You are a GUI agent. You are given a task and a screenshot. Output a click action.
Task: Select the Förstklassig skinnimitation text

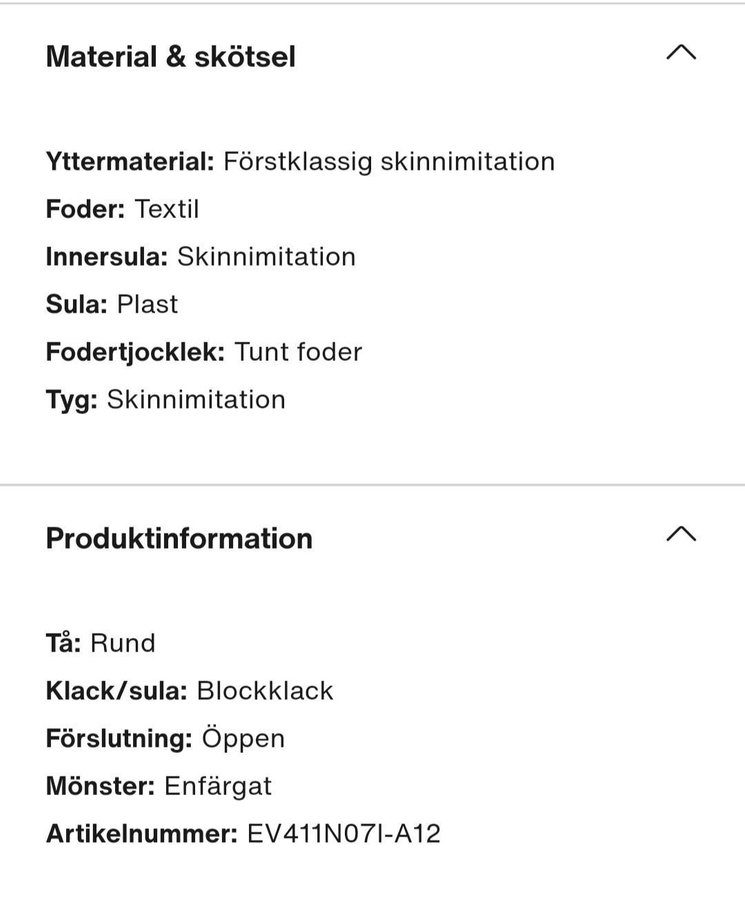pyautogui.click(x=389, y=161)
